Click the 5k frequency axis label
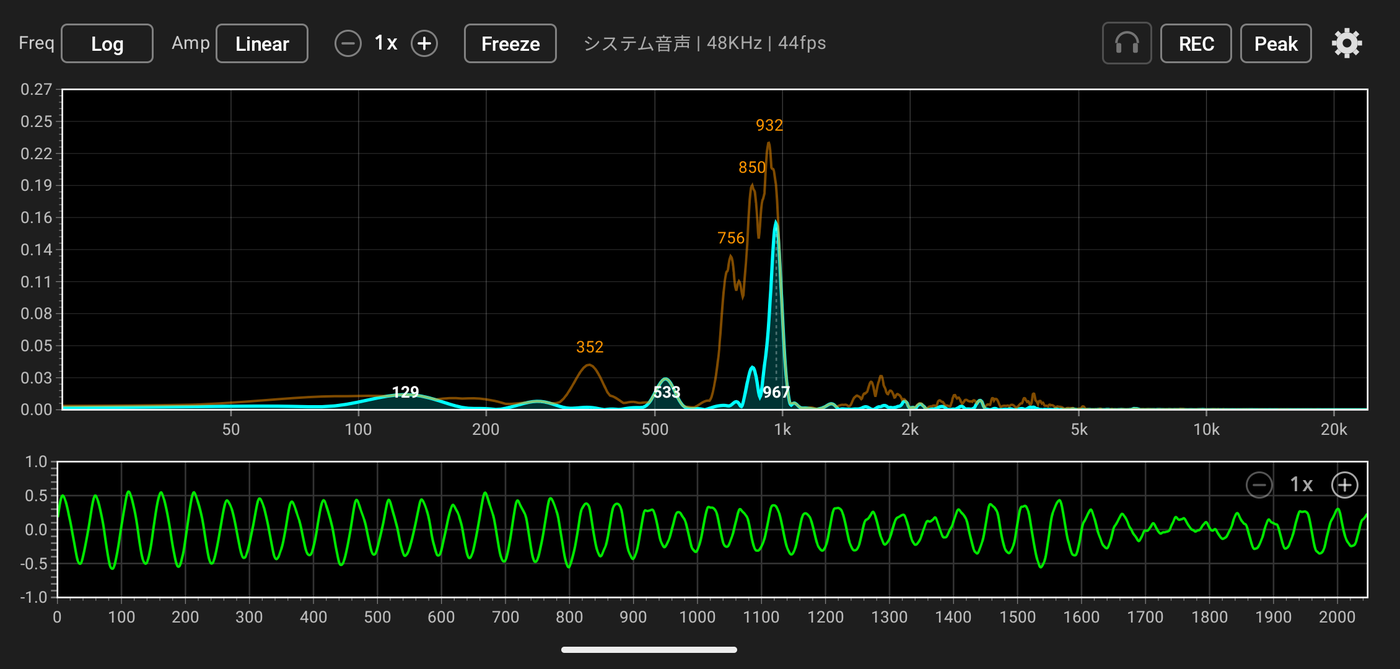The image size is (1400, 669). (1079, 430)
